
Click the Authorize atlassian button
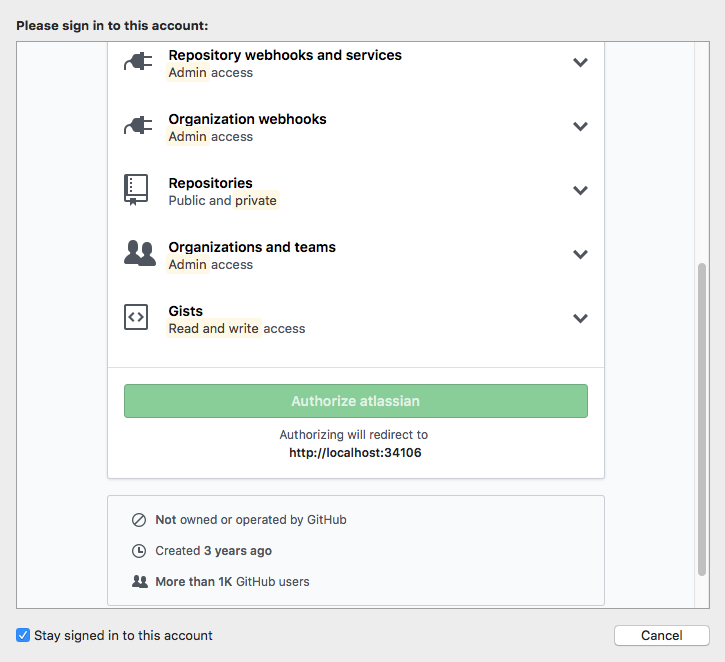click(x=356, y=401)
